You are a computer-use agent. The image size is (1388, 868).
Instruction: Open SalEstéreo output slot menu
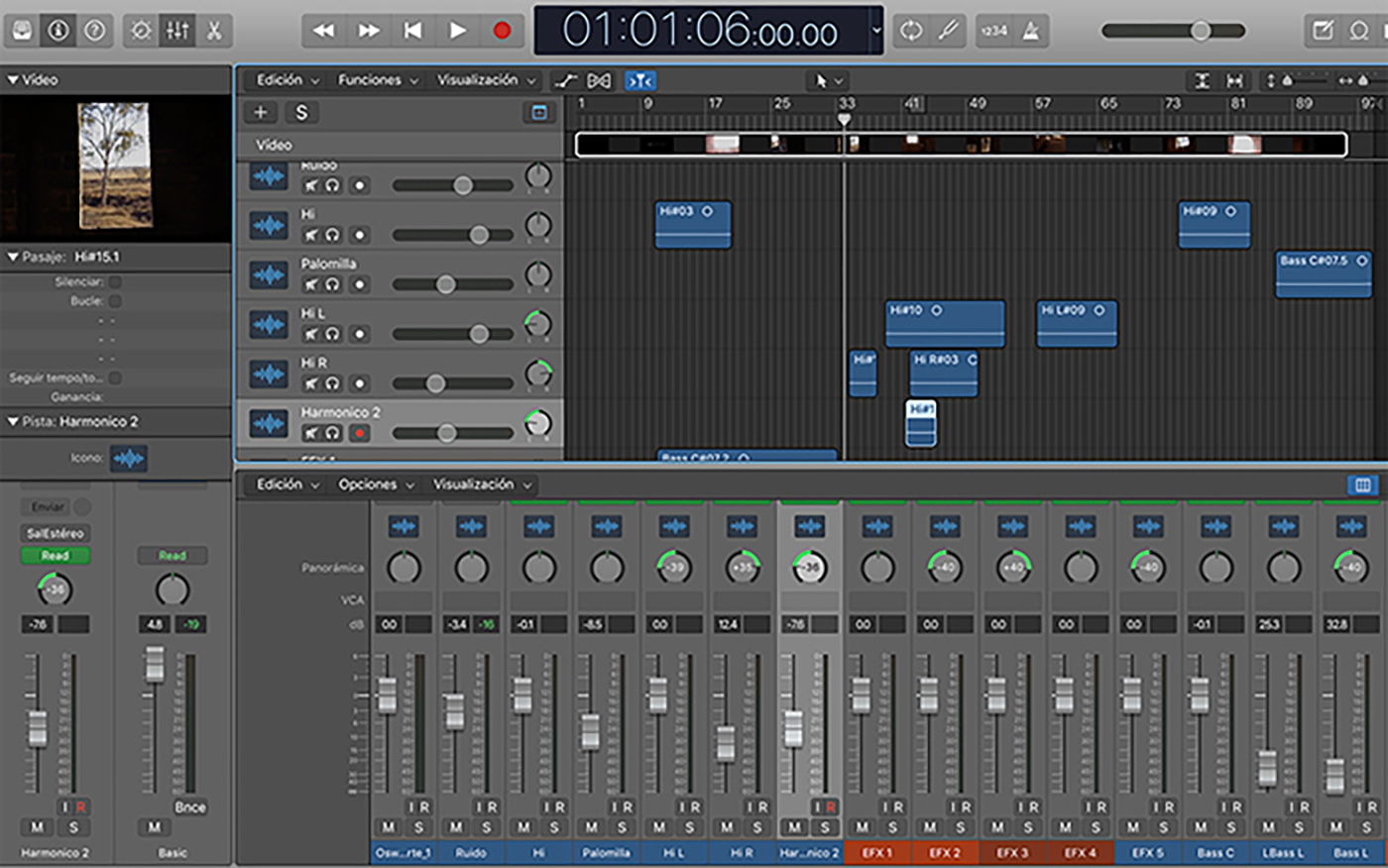point(55,533)
